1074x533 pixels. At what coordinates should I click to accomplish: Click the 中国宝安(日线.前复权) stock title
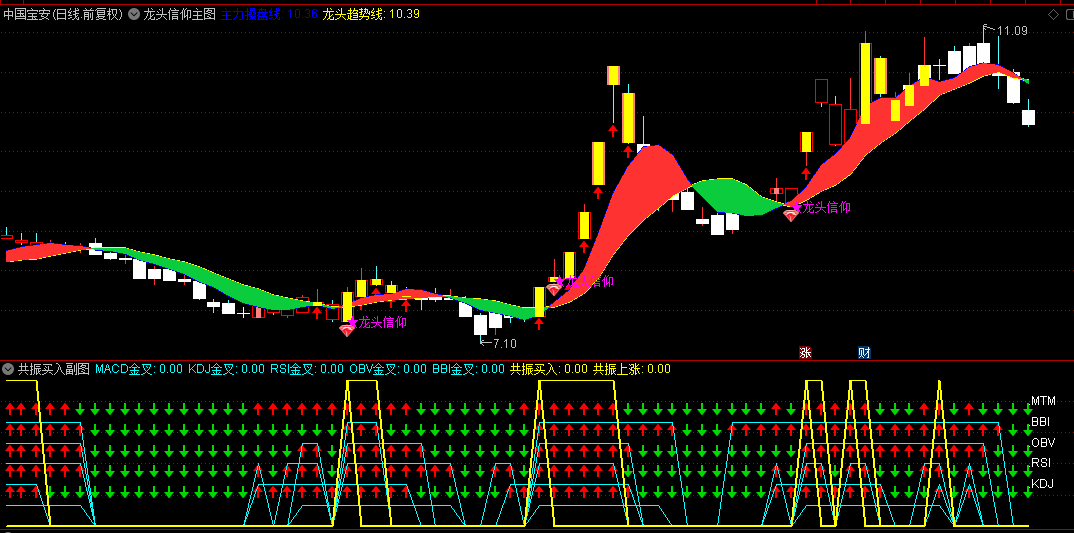(63, 14)
